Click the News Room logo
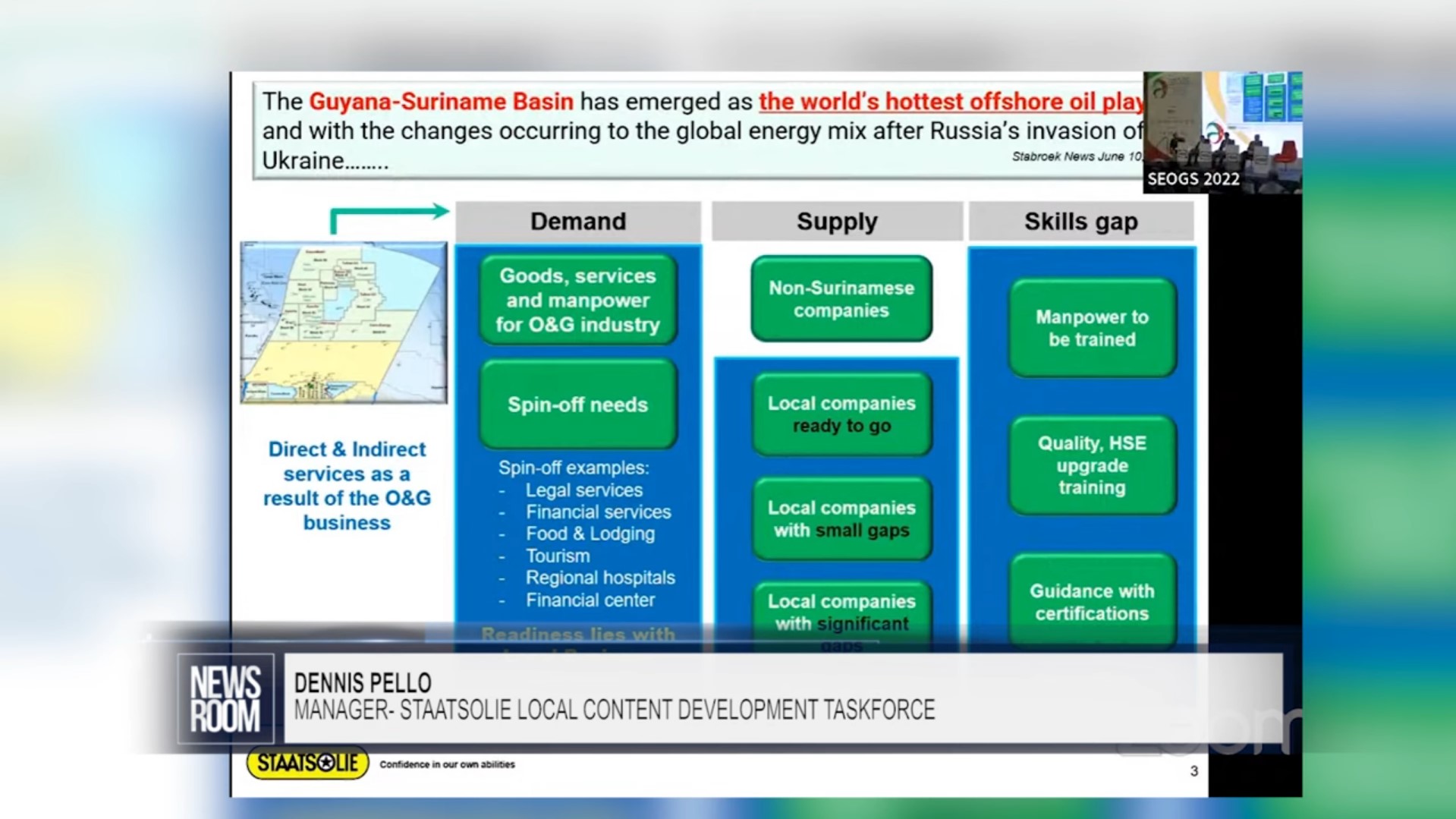 225,698
